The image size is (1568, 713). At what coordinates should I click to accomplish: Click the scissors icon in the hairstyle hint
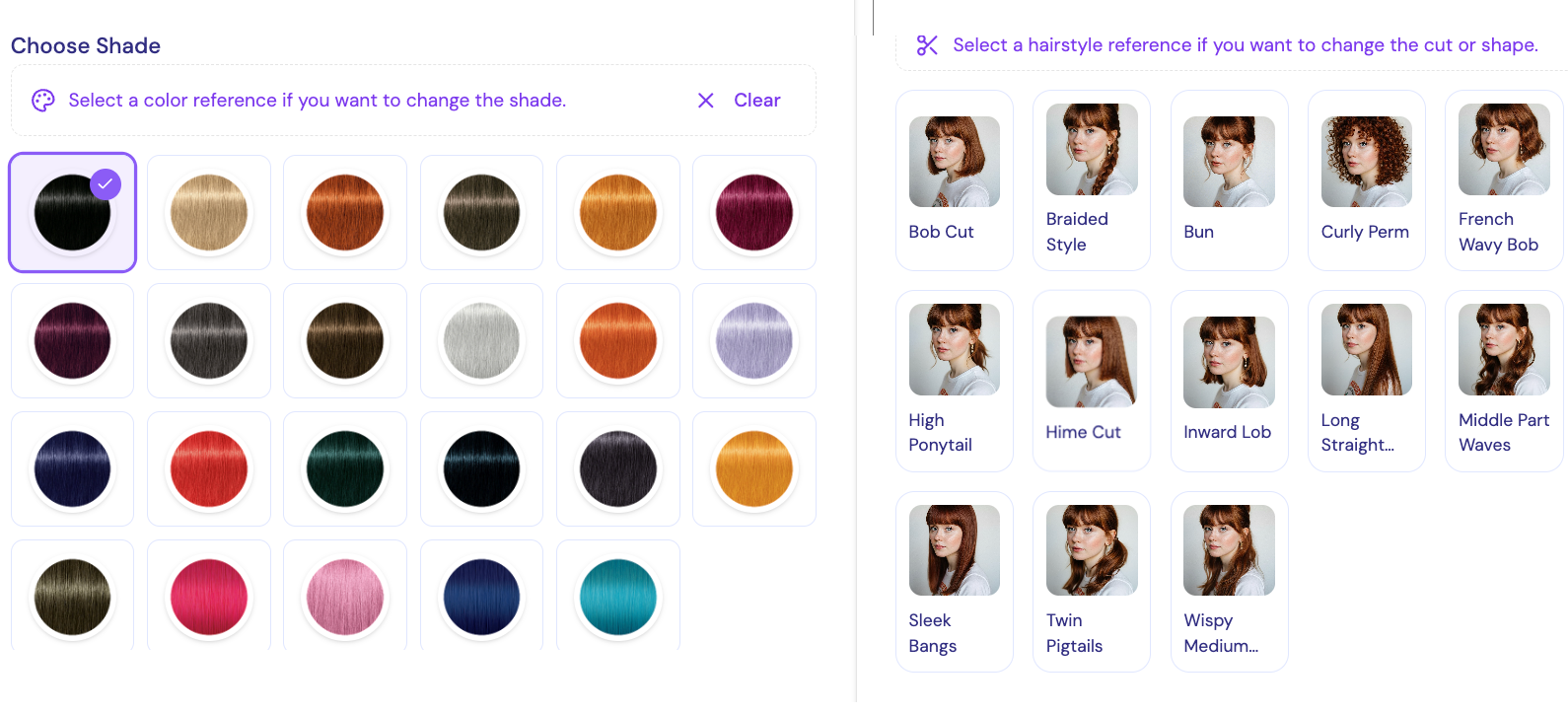[927, 45]
